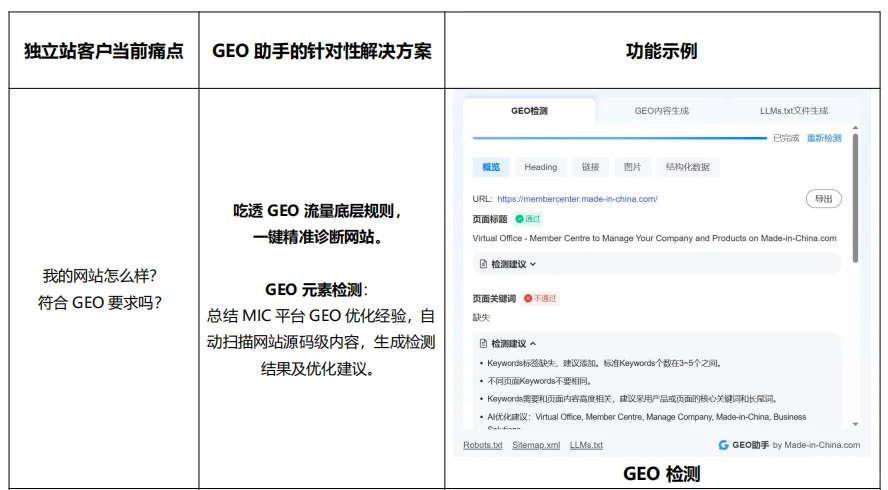888x490 pixels.
Task: Select the 结构化数据 sub-tab
Action: pyautogui.click(x=688, y=167)
